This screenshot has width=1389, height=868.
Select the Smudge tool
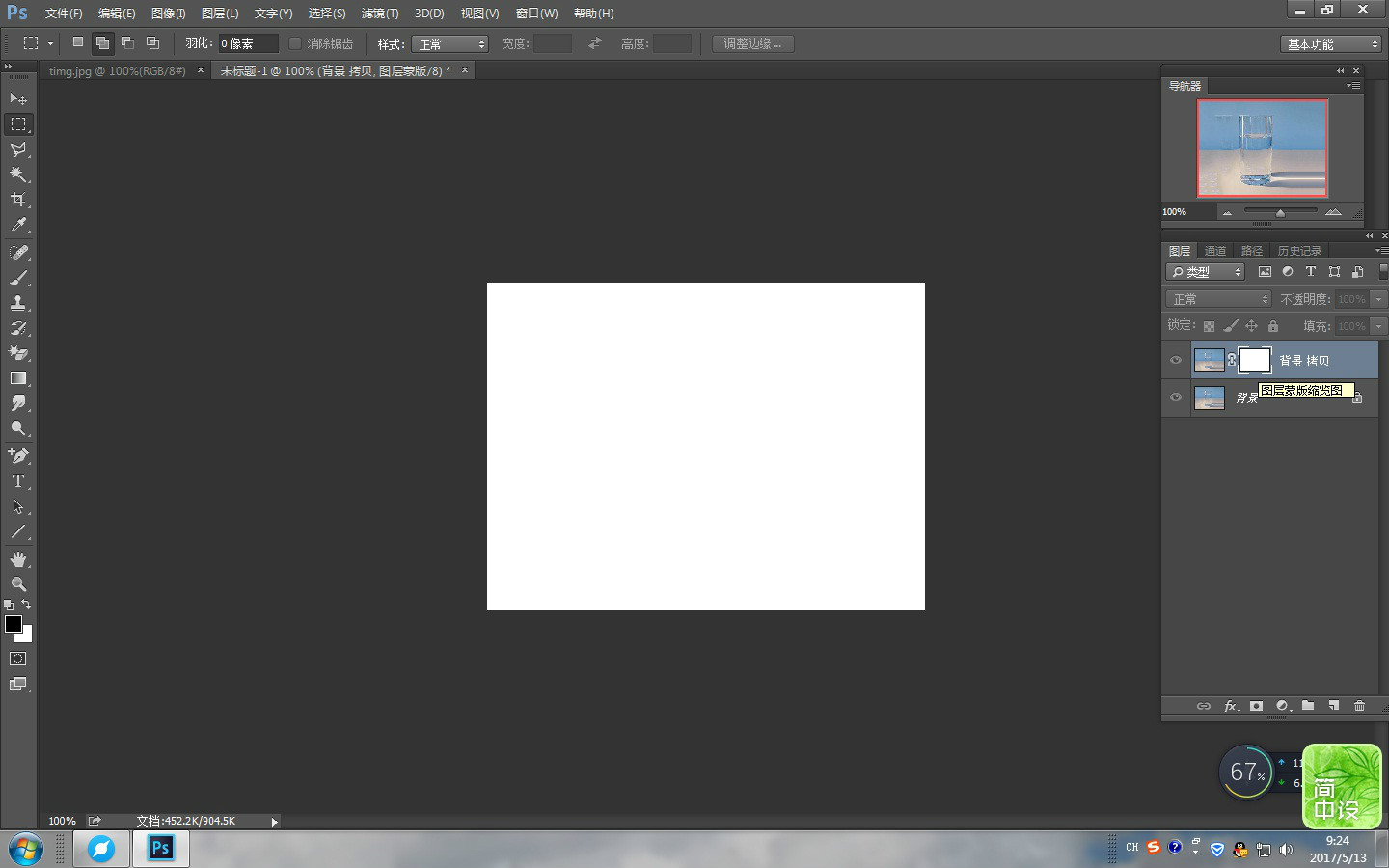coord(17,403)
